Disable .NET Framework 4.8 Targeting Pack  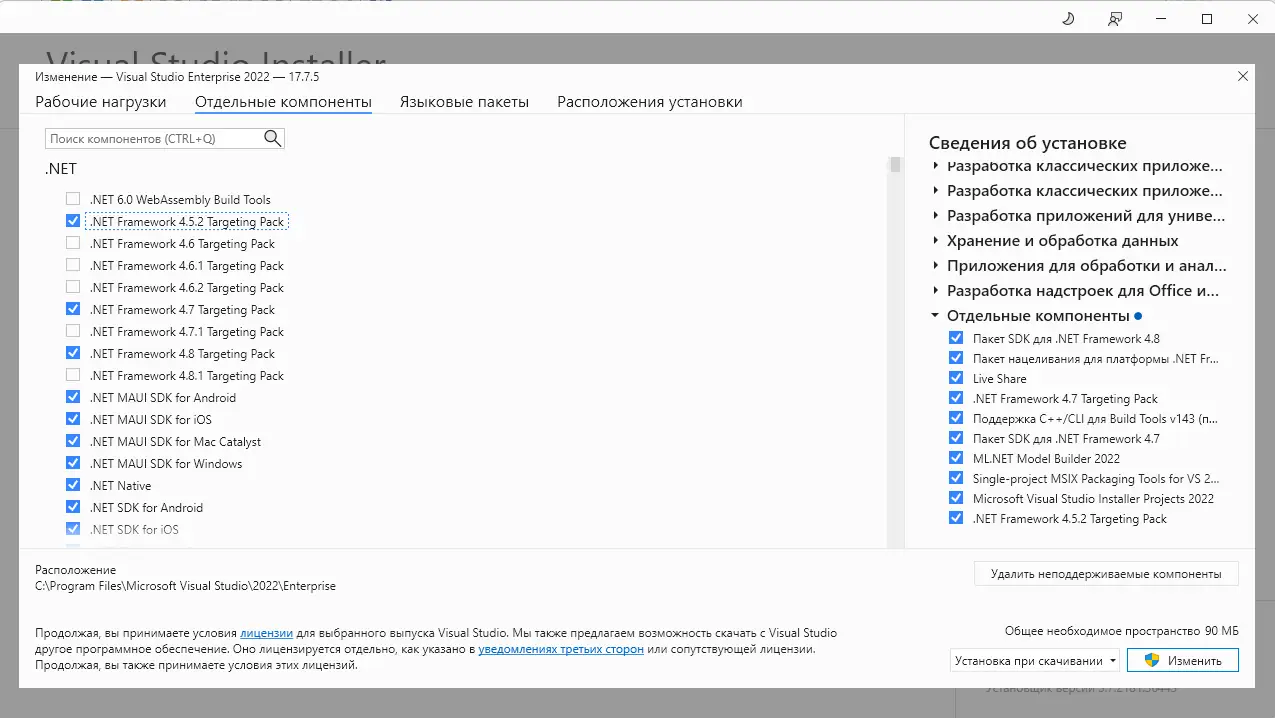point(73,353)
